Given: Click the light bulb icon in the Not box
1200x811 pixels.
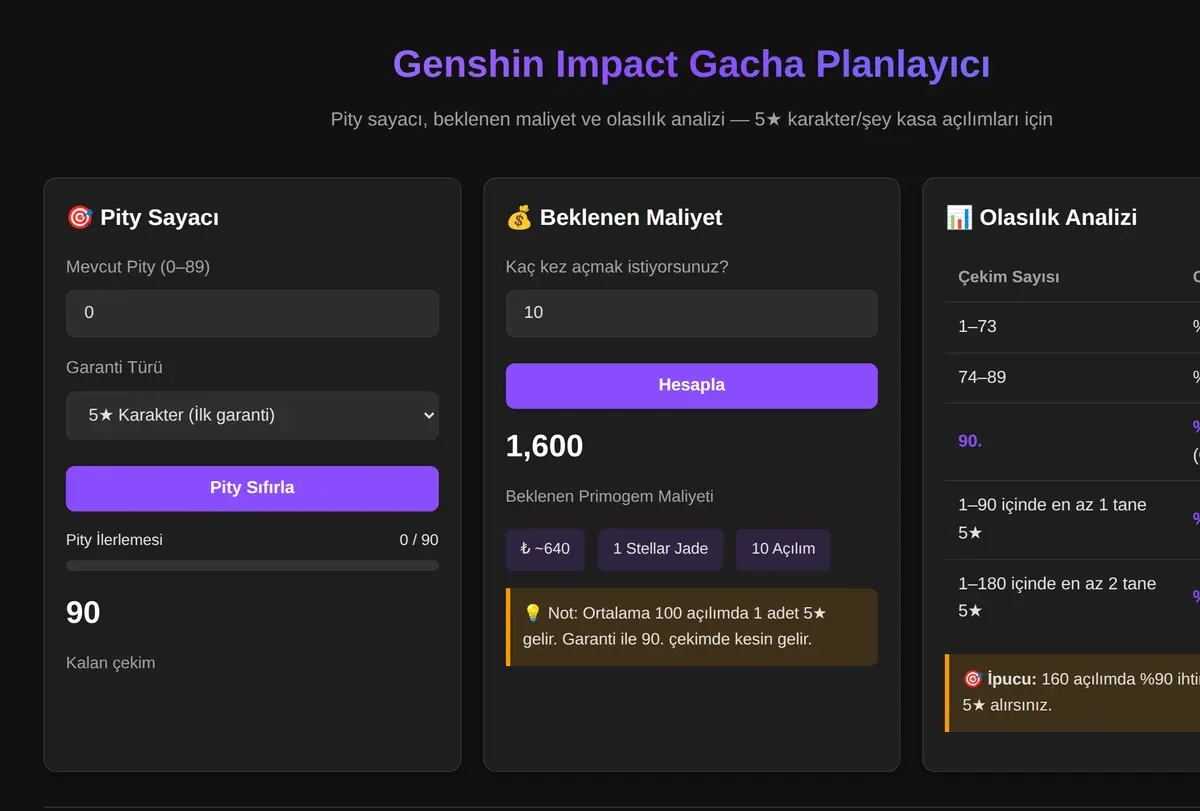Looking at the screenshot, I should [x=532, y=612].
